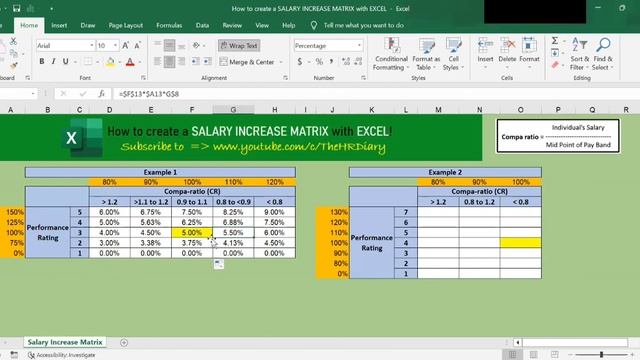Click Percent Style icon

[319, 62]
